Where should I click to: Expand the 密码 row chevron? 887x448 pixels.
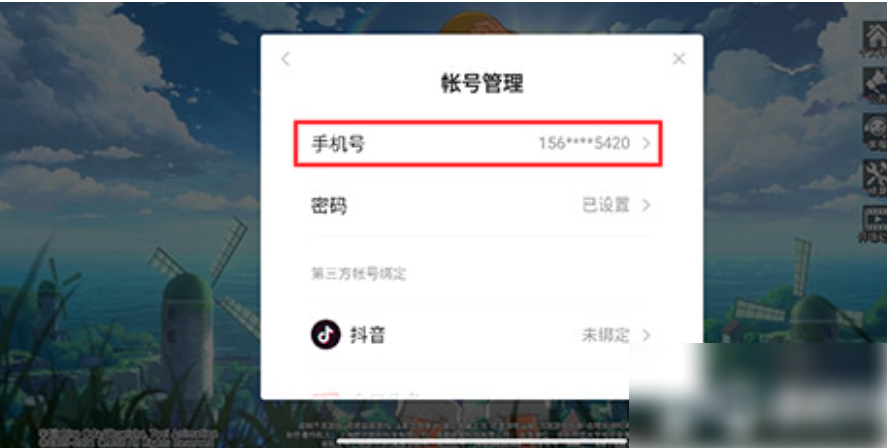pyautogui.click(x=646, y=205)
